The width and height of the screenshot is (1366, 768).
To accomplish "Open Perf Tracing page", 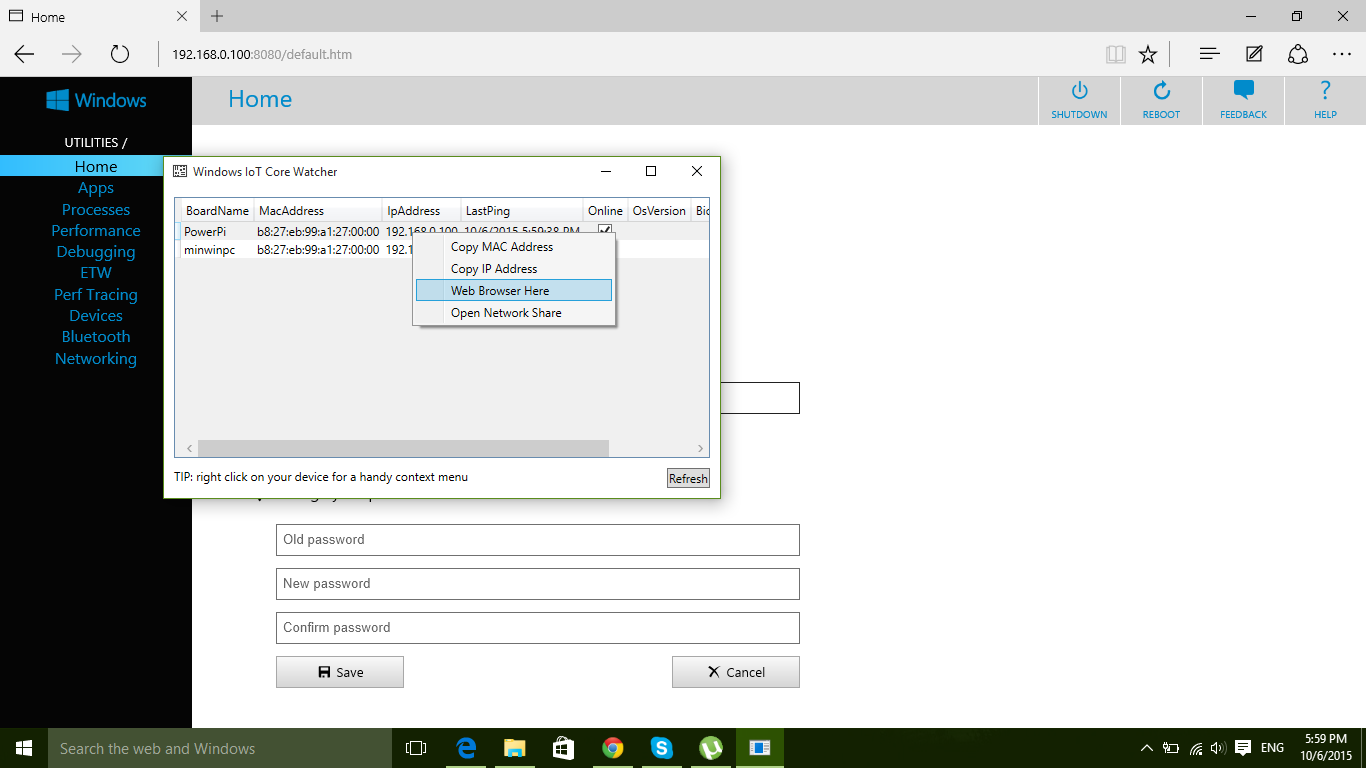I will [x=96, y=295].
